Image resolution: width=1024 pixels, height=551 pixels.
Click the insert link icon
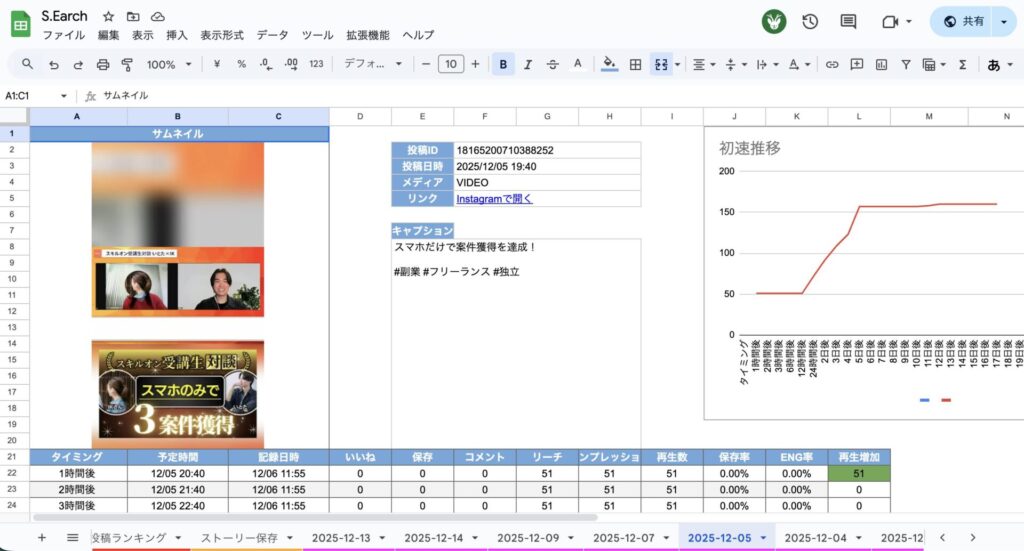(x=831, y=64)
